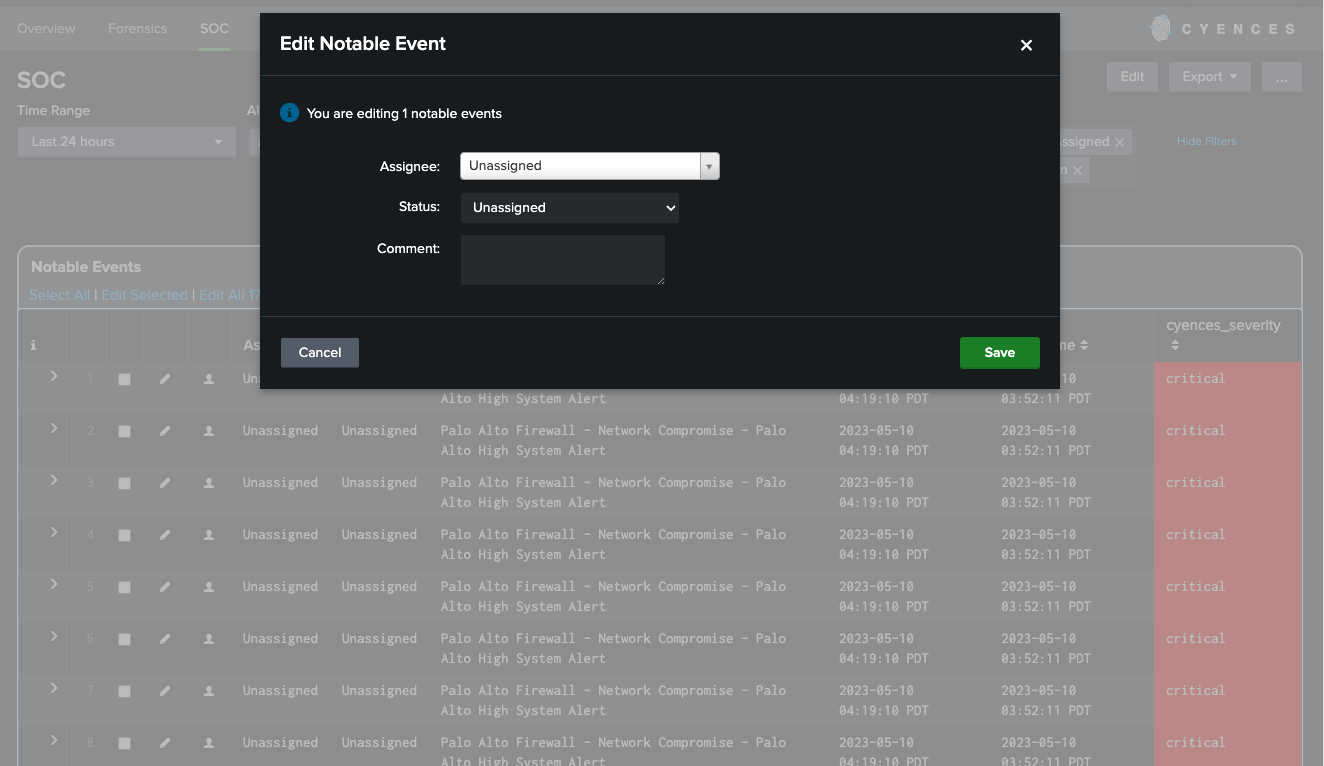This screenshot has width=1324, height=766.
Task: Click the person assign icon in row 7
Action: [209, 691]
